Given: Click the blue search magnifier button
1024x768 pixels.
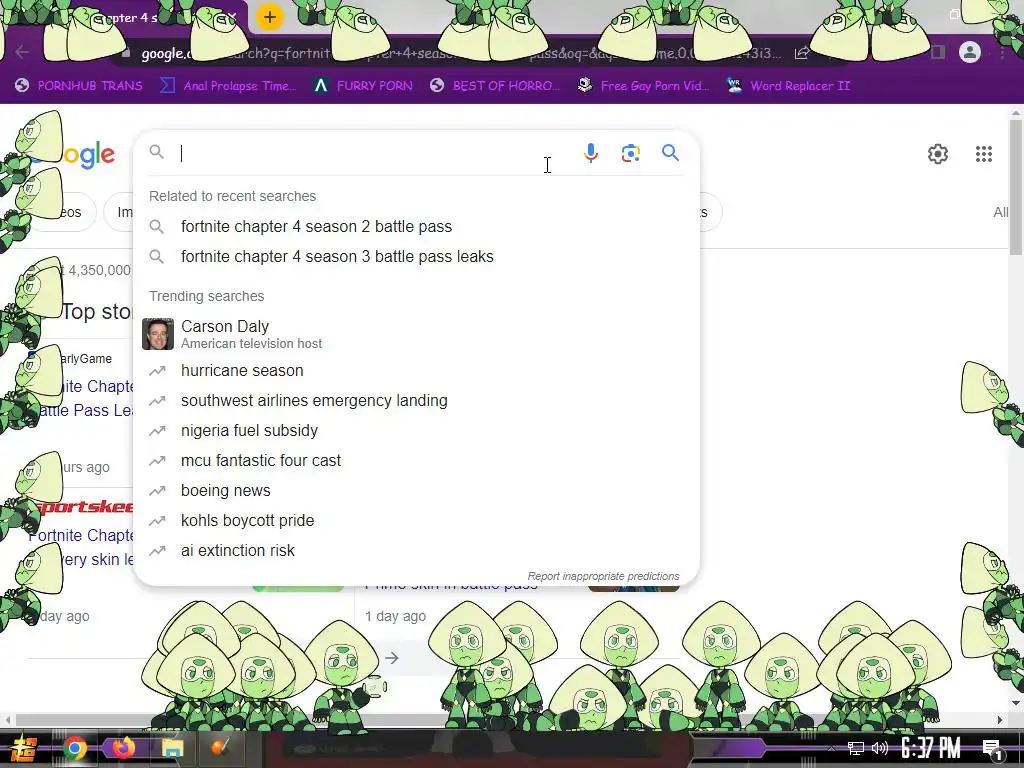Looking at the screenshot, I should [670, 153].
